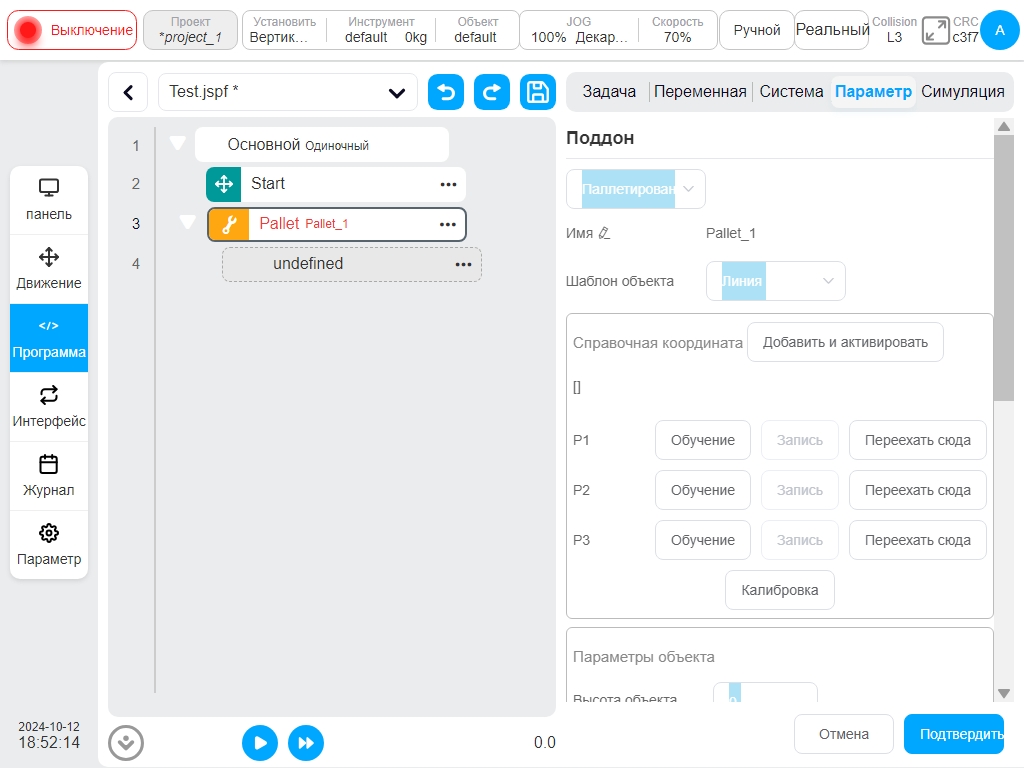This screenshot has height=768, width=1024.
Task: Start the program with the play button
Action: tap(260, 743)
